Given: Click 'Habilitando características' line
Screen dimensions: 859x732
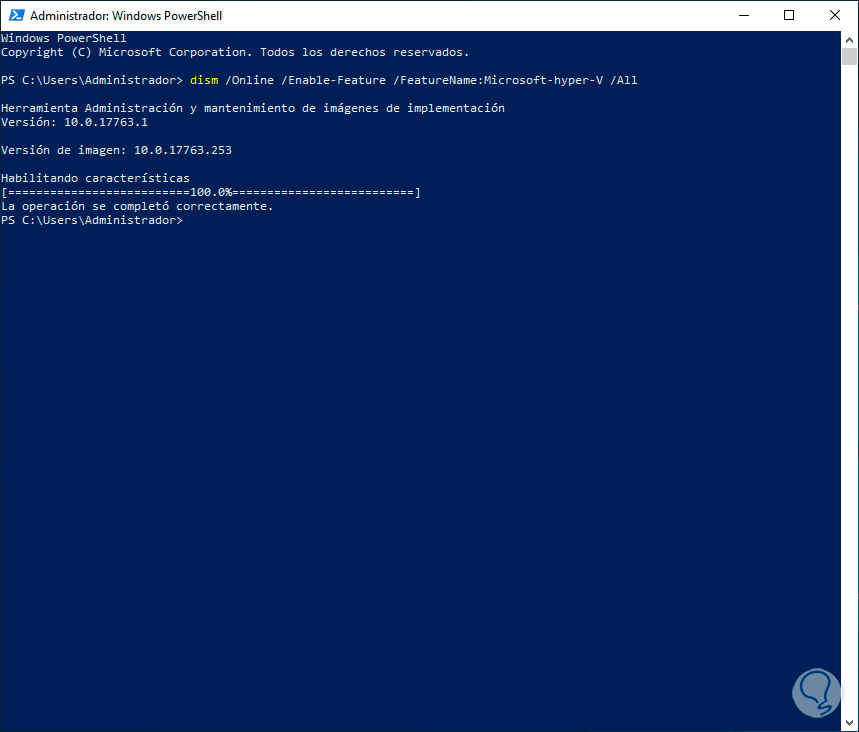Looking at the screenshot, I should tap(95, 178).
